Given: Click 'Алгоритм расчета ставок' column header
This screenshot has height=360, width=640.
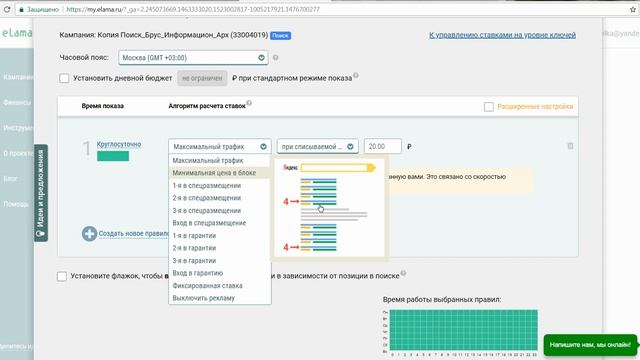Looking at the screenshot, I should click(207, 106).
